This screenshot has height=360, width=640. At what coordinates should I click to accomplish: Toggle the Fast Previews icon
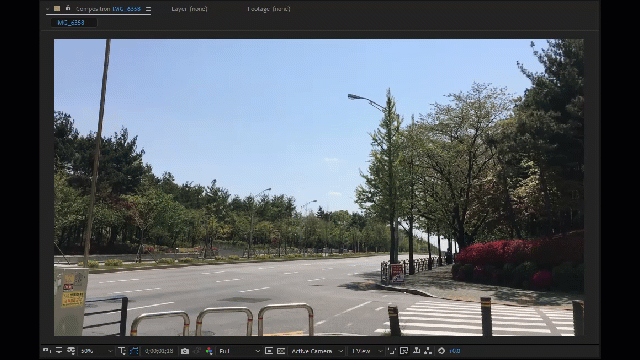pos(404,351)
